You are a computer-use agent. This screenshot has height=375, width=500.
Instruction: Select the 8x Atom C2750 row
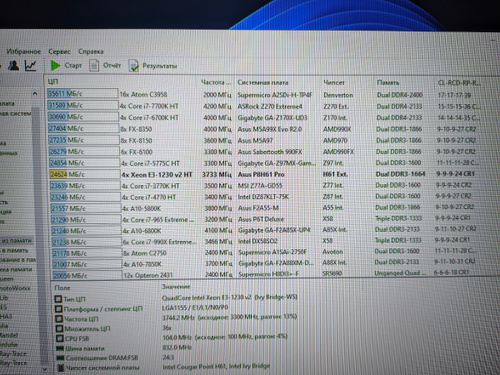[x=263, y=253]
